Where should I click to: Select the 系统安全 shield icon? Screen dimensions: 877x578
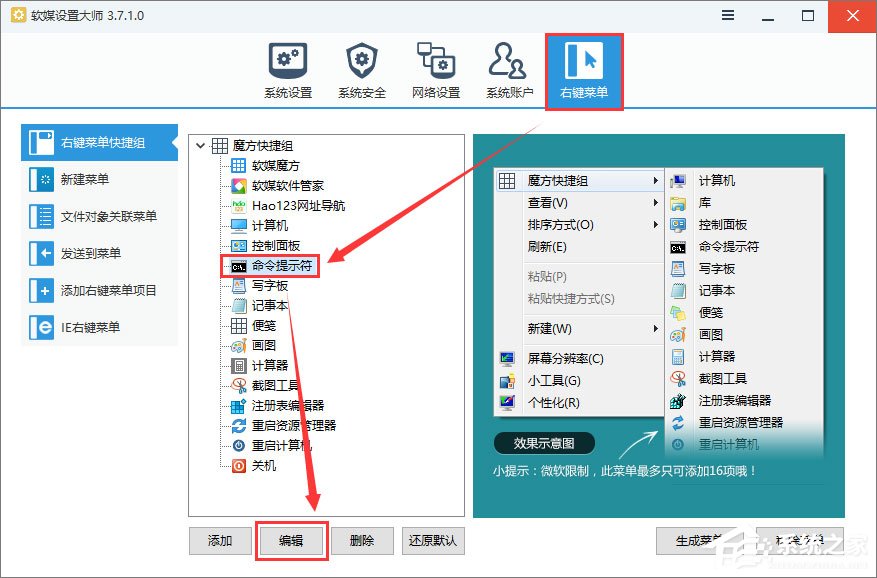pyautogui.click(x=361, y=67)
